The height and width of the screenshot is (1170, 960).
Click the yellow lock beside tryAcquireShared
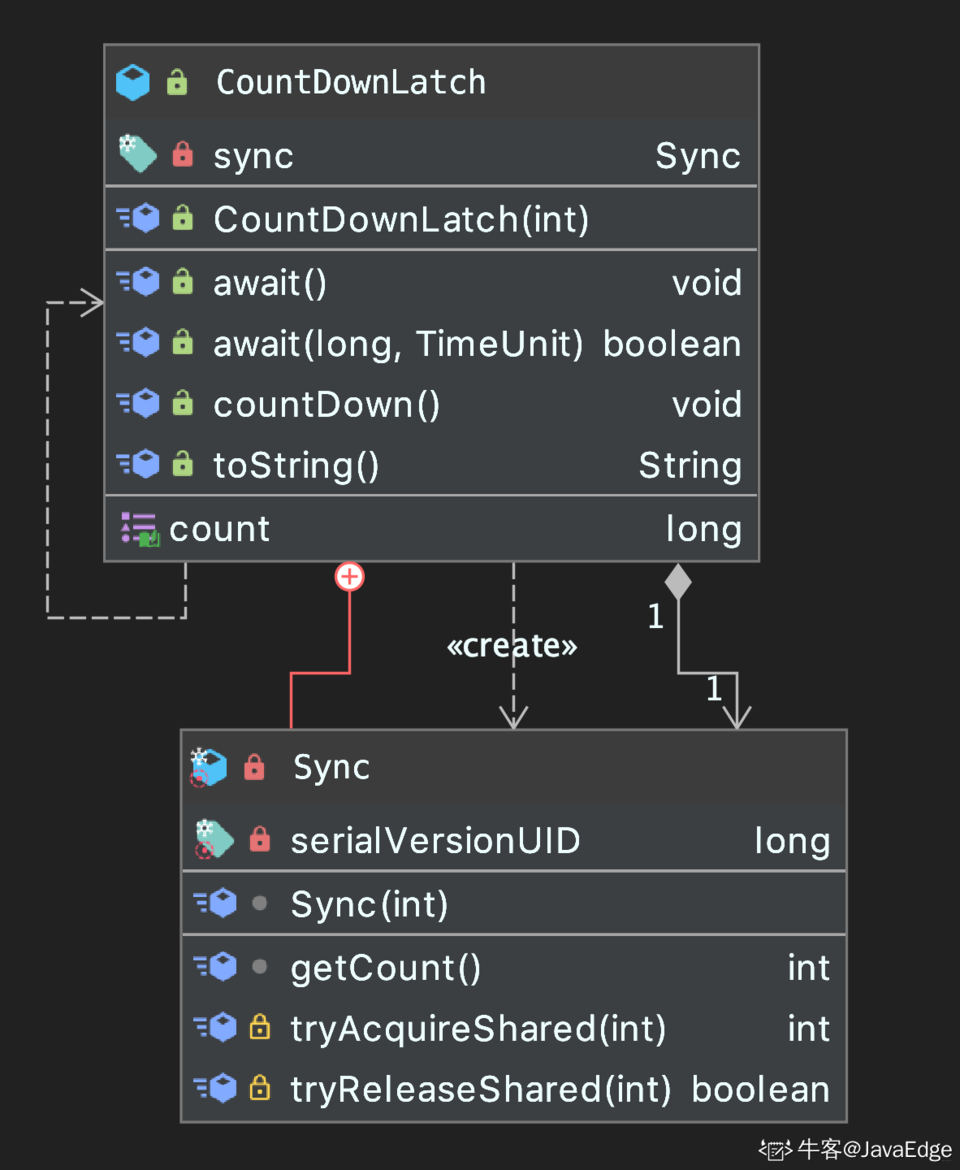(x=259, y=1028)
